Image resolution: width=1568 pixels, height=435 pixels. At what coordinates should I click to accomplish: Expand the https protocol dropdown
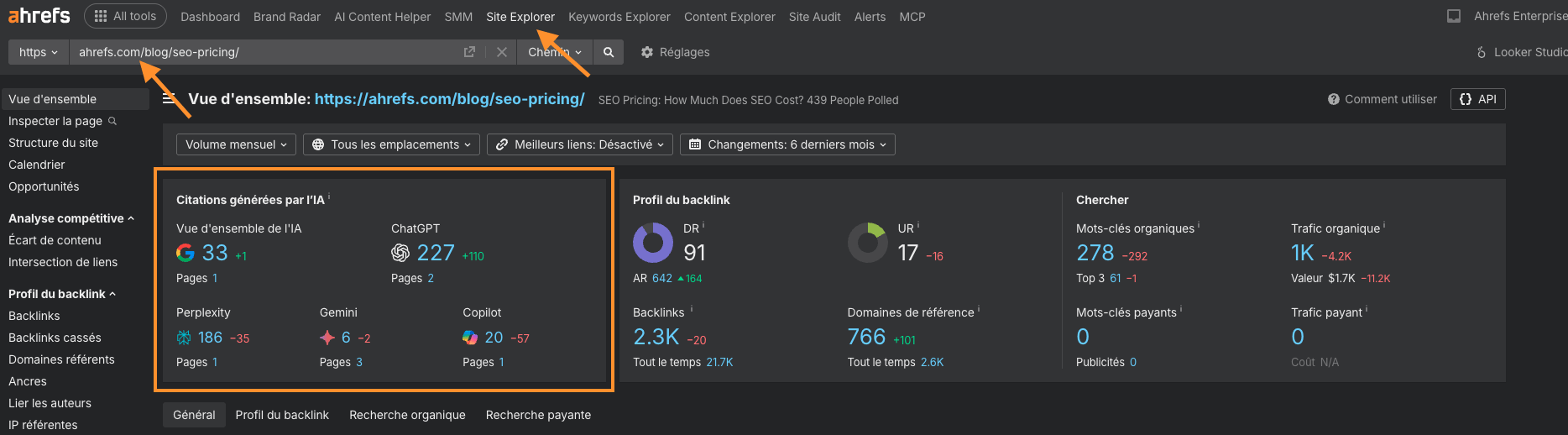[39, 52]
